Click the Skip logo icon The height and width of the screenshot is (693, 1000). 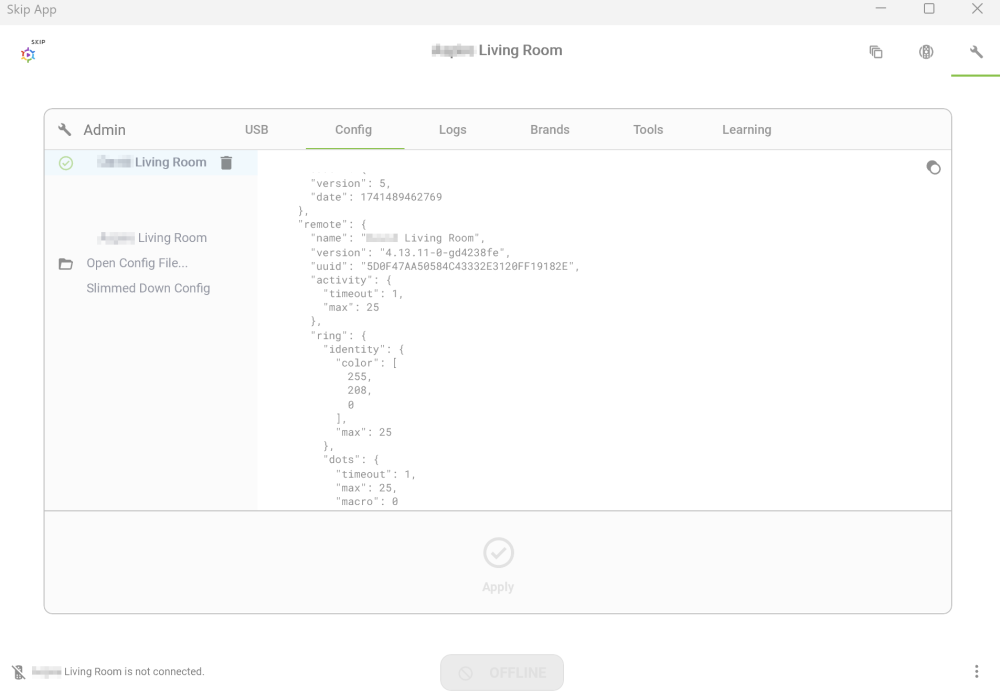pyautogui.click(x=30, y=52)
